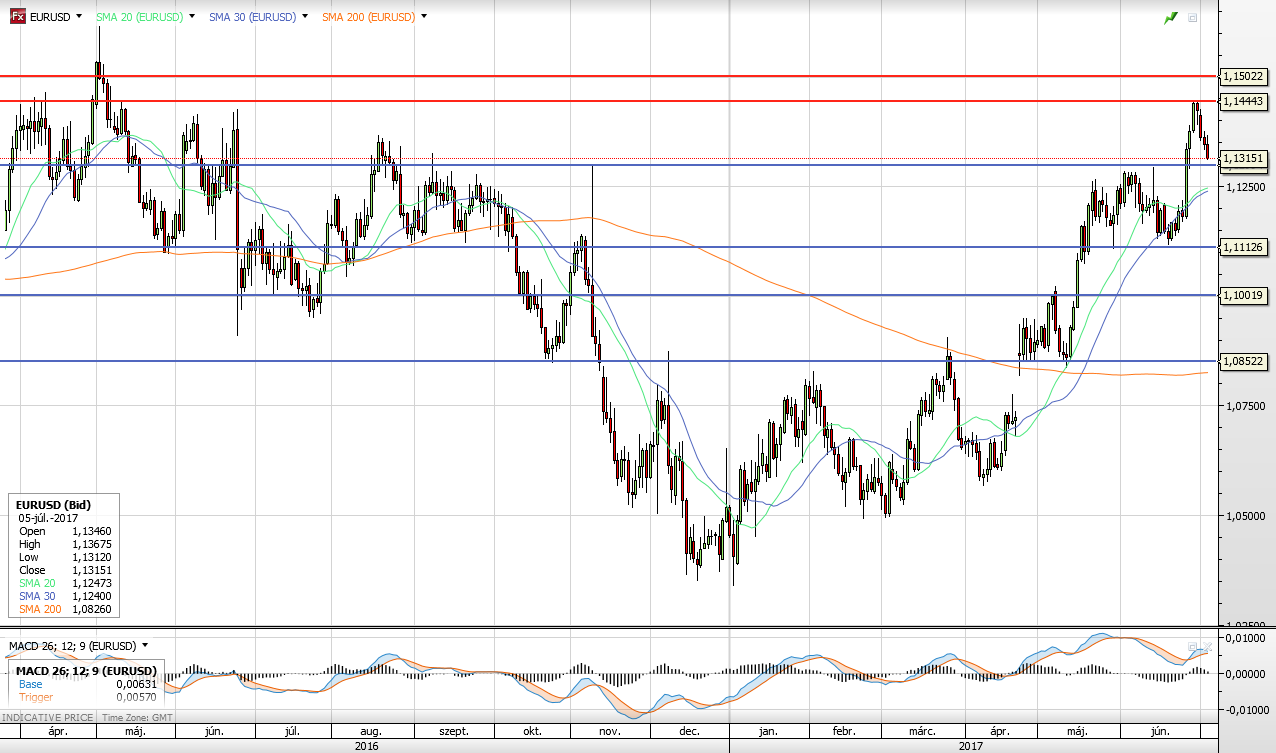Select the 1,10019 support level tag
The height and width of the screenshot is (753, 1276).
click(x=1244, y=295)
